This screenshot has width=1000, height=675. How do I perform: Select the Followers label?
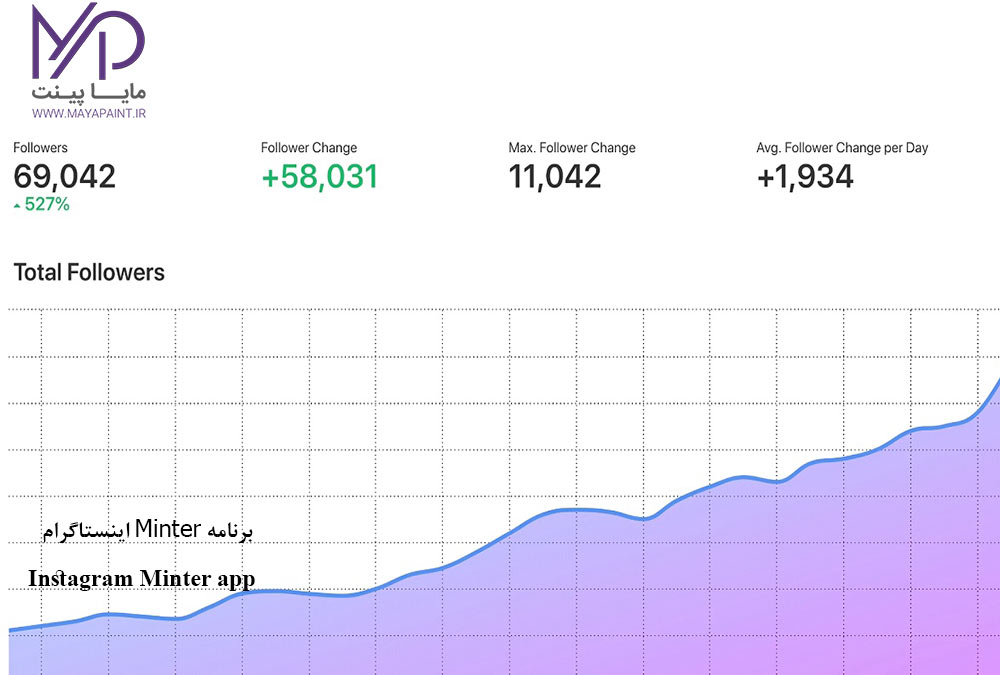pos(40,148)
